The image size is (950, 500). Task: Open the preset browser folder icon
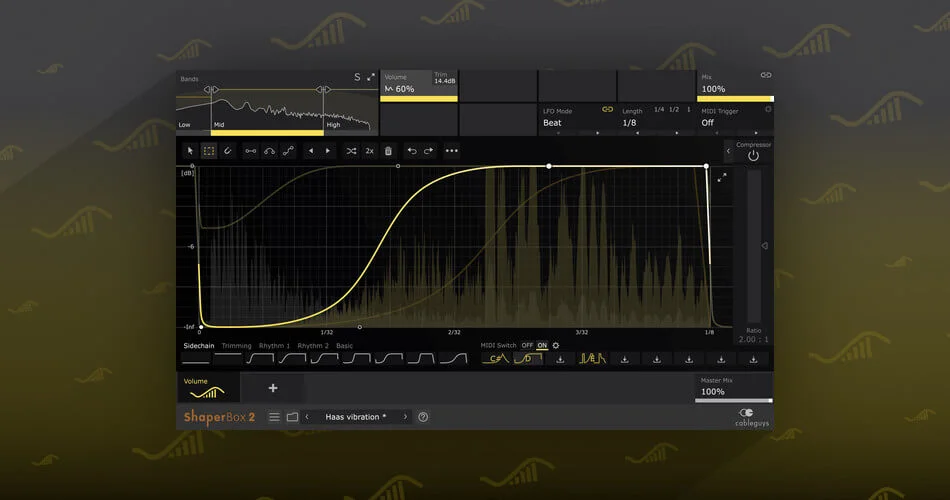(x=292, y=417)
